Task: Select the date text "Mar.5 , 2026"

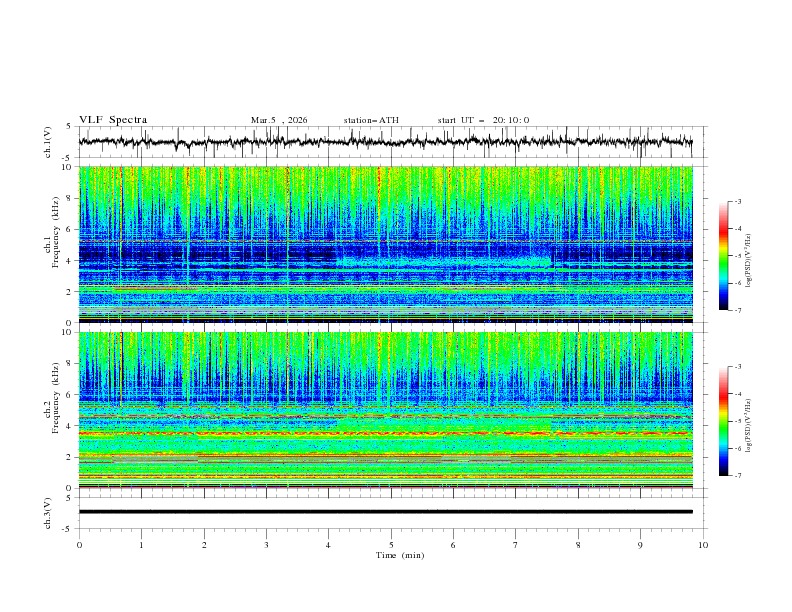Action: coord(279,120)
